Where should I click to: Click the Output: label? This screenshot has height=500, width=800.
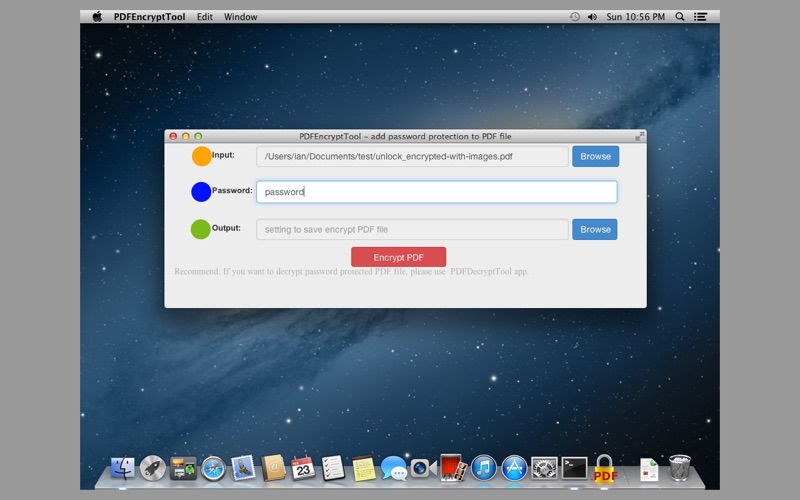pos(226,228)
